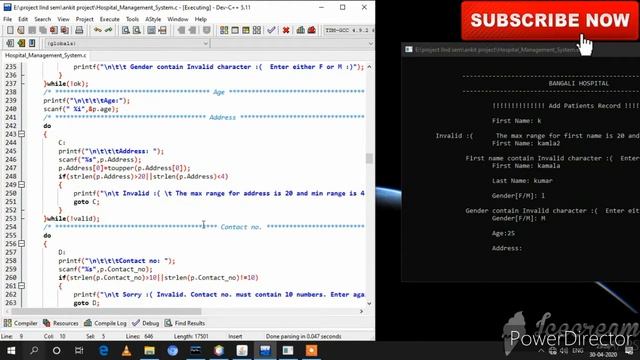The height and width of the screenshot is (360, 640).
Task: Click the Rebuild All toolbar icon
Action: pyautogui.click(x=257, y=30)
